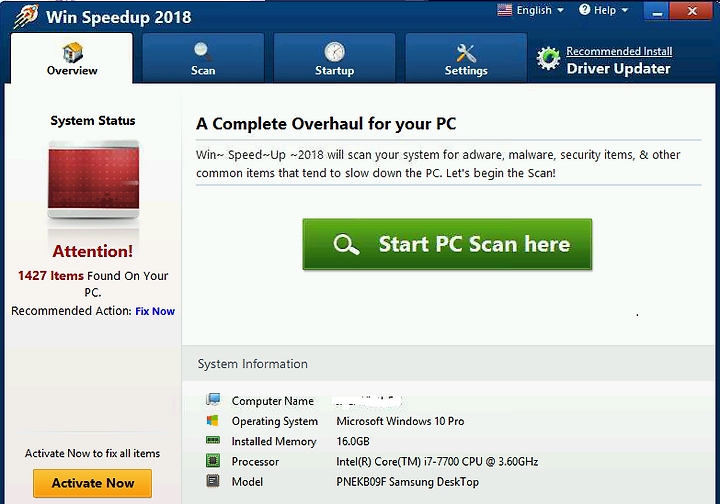Click the Win Speedup 2018 title text
The height and width of the screenshot is (504, 720).
(x=118, y=17)
